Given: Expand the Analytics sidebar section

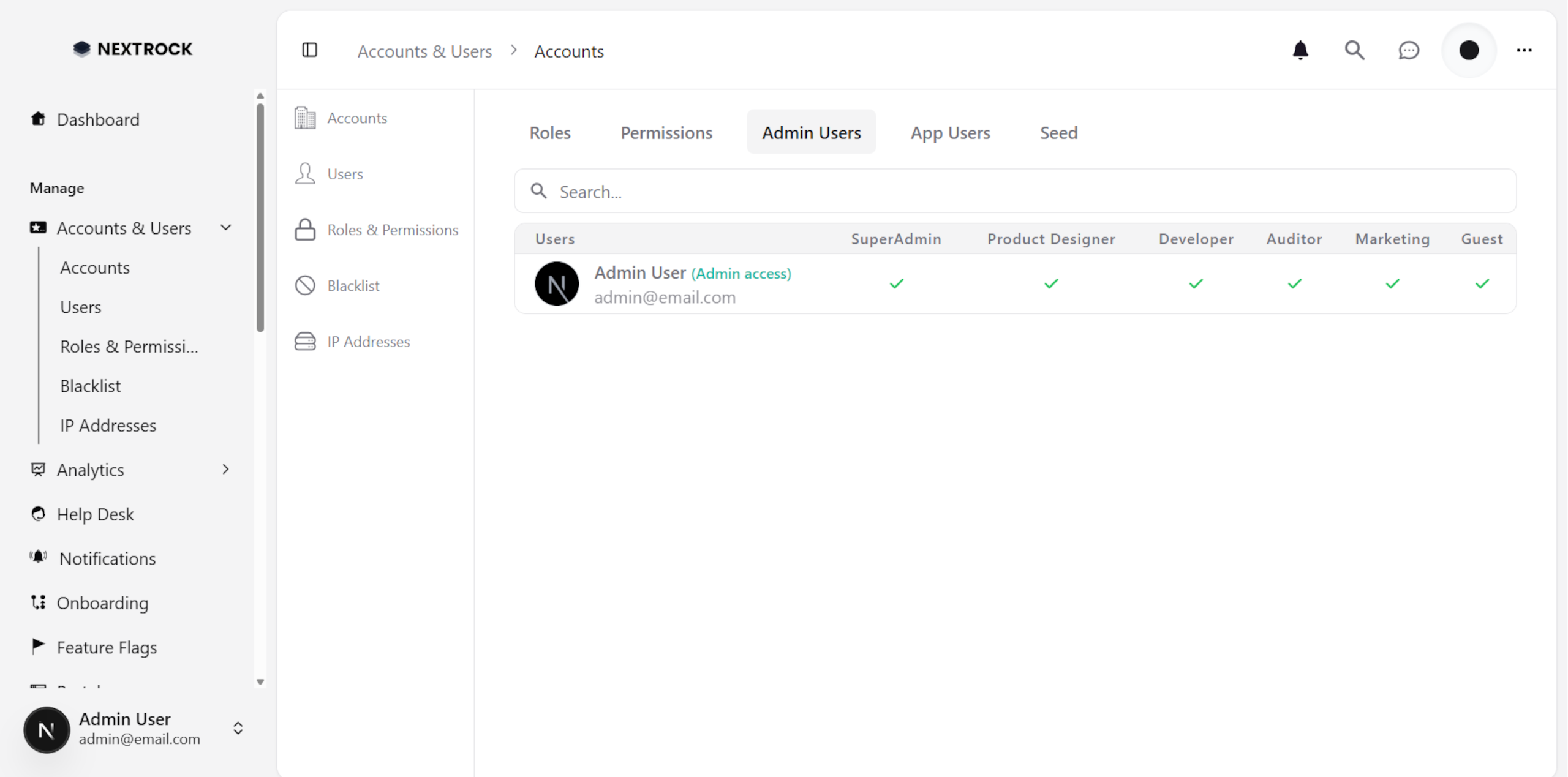Looking at the screenshot, I should pyautogui.click(x=225, y=469).
